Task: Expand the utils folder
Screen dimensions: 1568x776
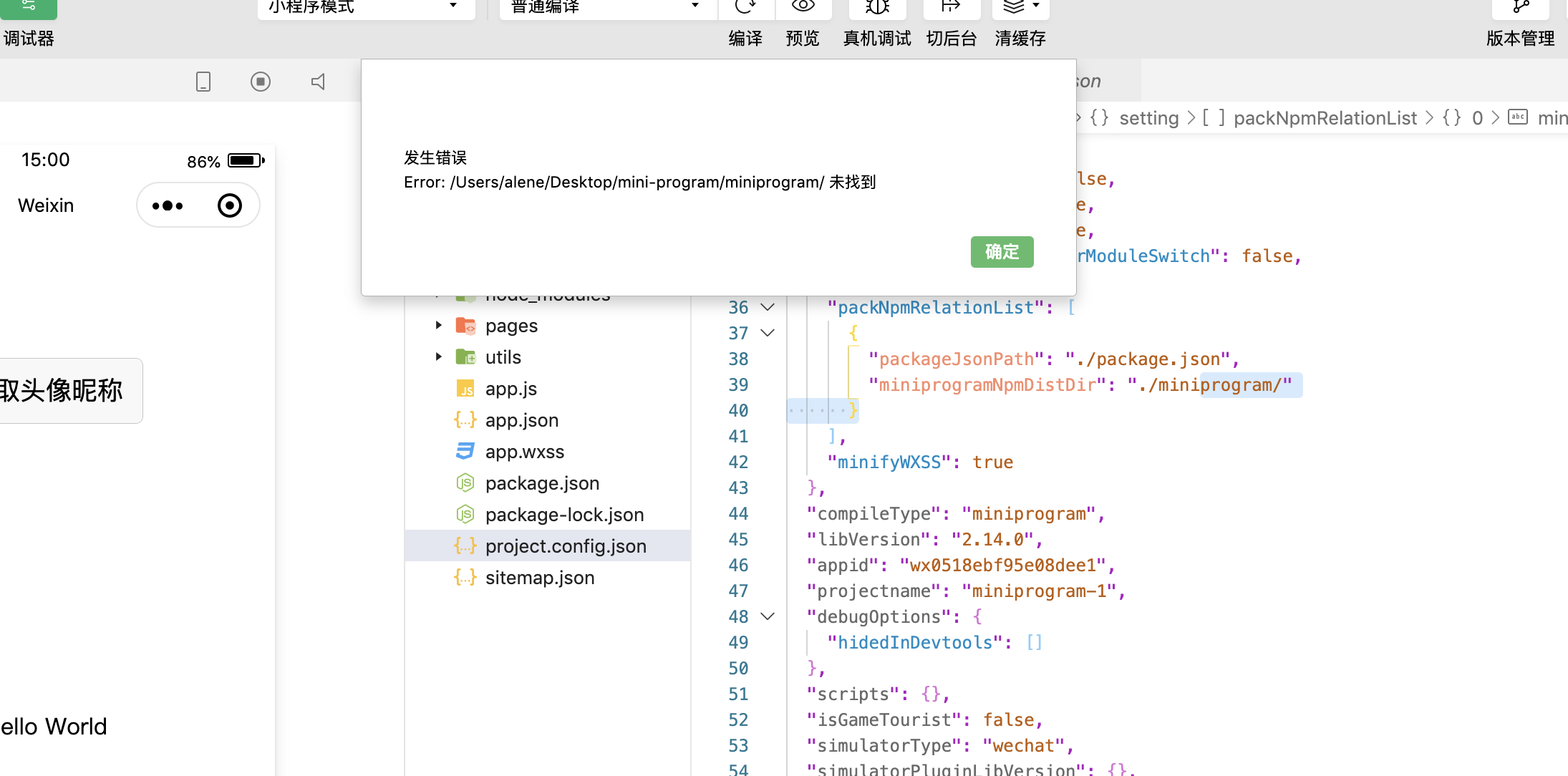Action: [439, 357]
